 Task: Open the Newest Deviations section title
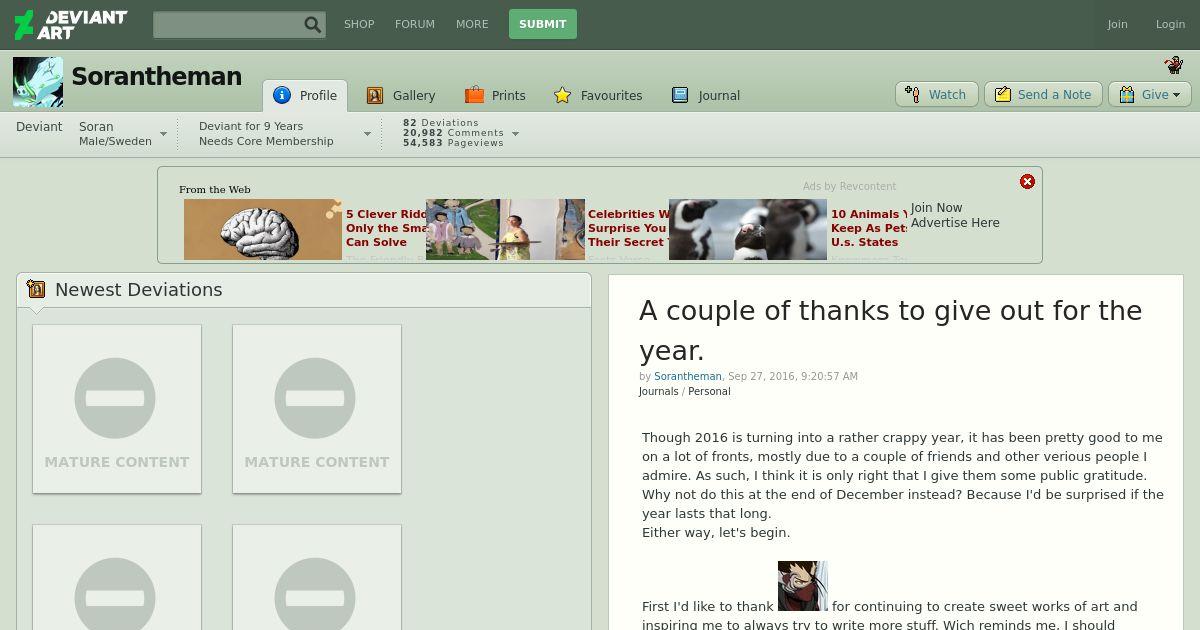pos(139,289)
